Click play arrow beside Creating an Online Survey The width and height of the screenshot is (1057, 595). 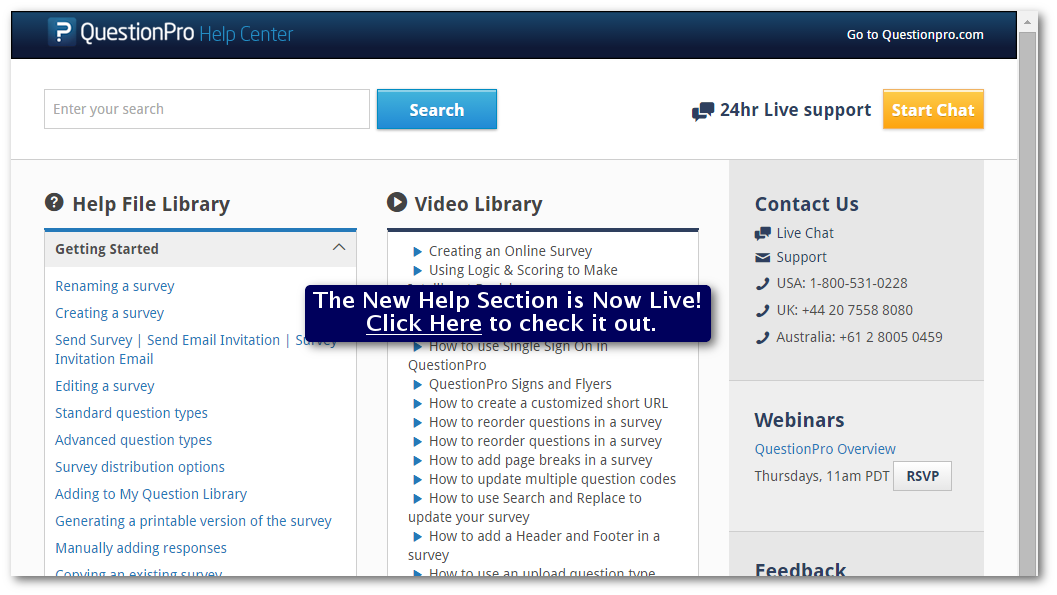(417, 252)
